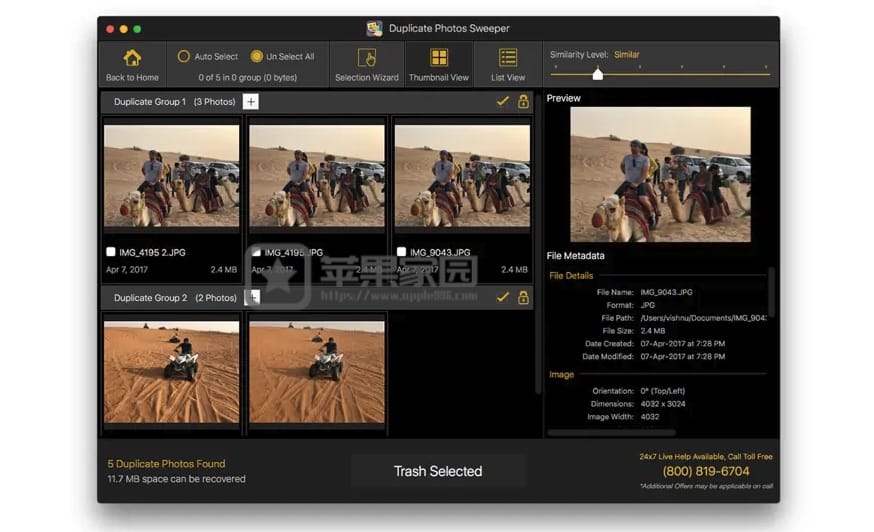Click the File Metadata vertical scrollbar
Image resolution: width=874 pixels, height=532 pixels.
coord(771,292)
